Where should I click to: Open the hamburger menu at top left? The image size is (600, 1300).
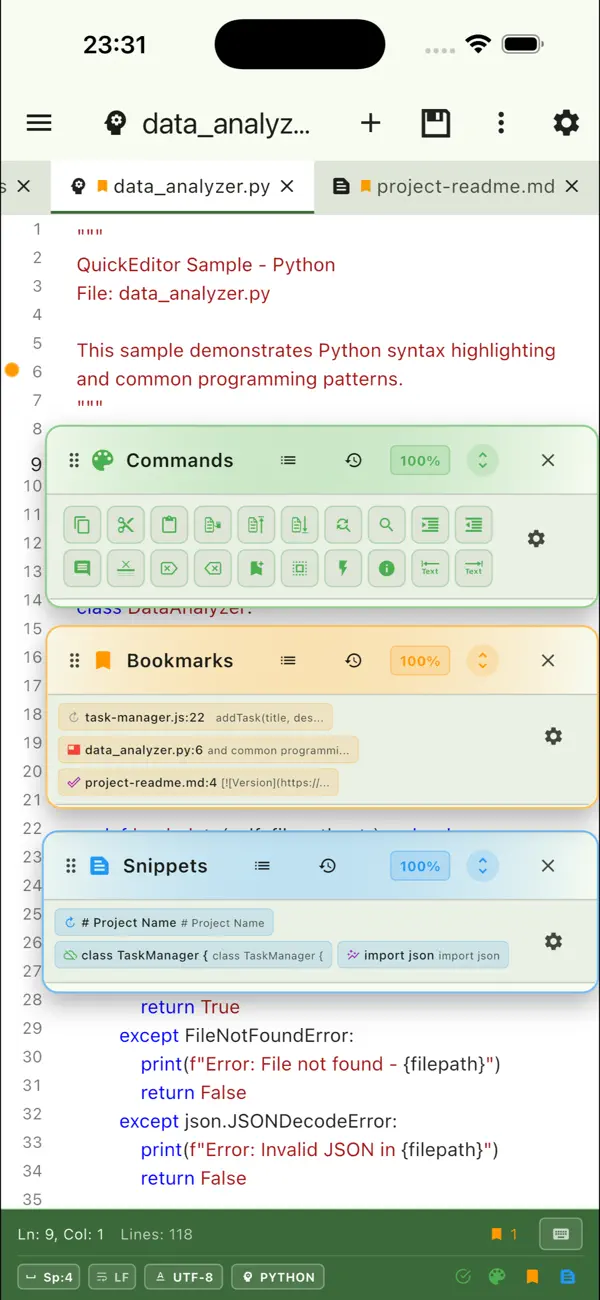pos(38,123)
